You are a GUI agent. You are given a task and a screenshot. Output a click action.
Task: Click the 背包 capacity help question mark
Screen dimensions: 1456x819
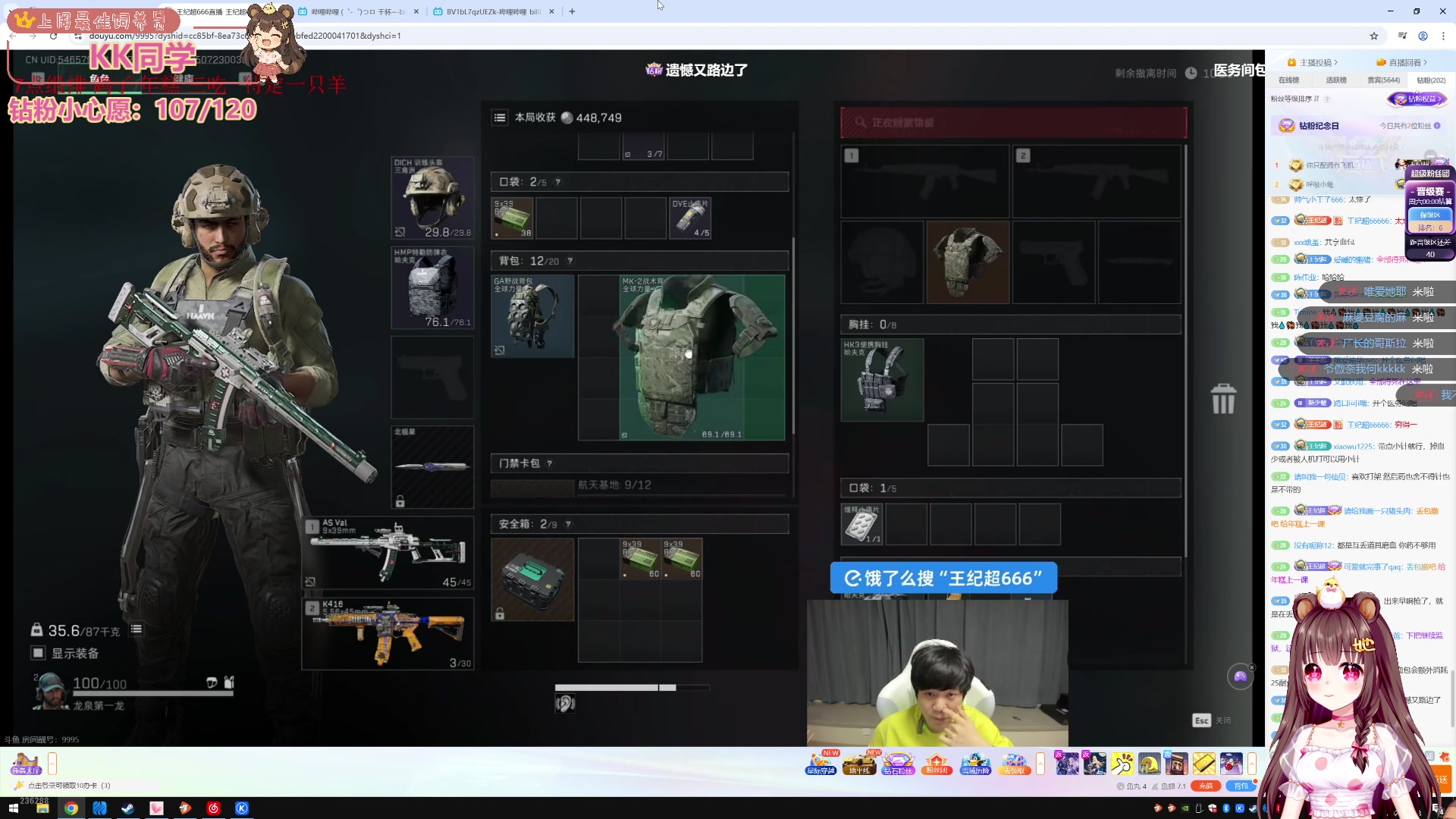point(570,261)
